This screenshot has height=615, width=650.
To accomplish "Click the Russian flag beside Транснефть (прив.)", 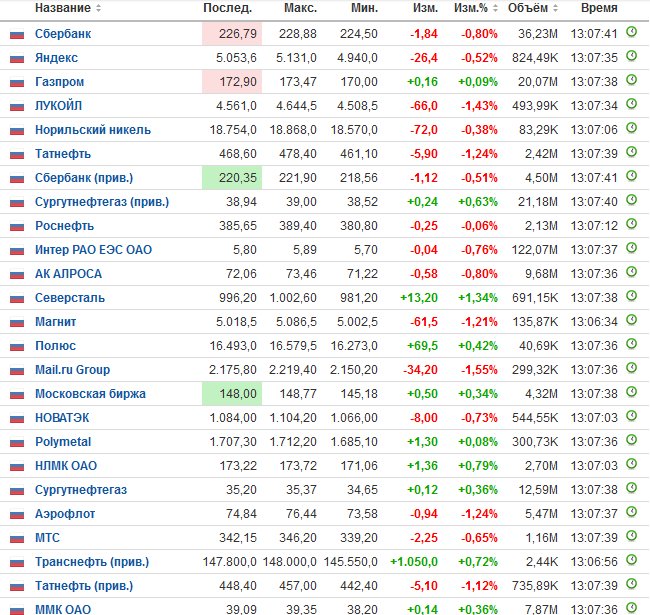I will pyautogui.click(x=17, y=562).
